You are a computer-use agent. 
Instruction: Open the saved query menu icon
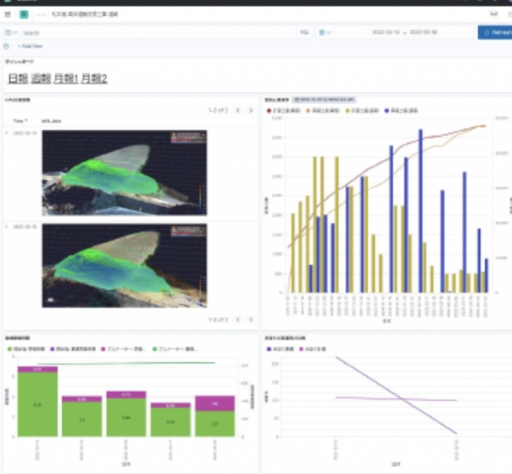point(11,32)
